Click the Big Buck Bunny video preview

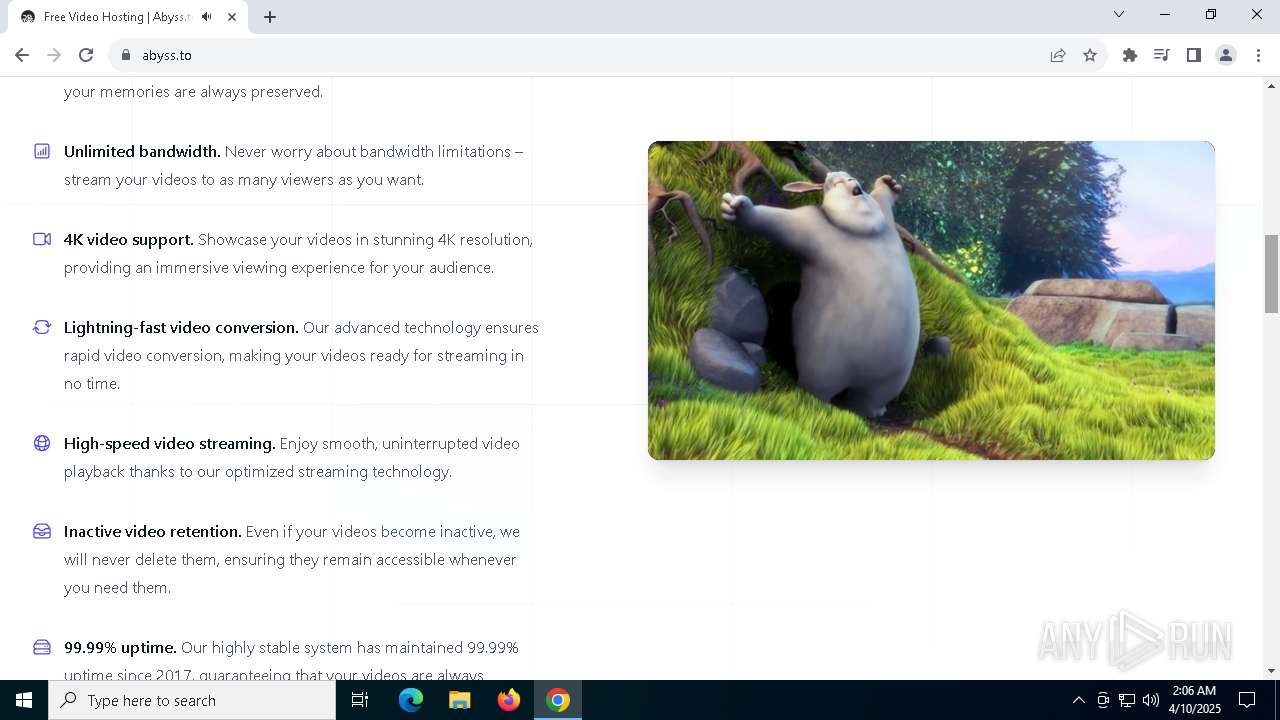(931, 300)
